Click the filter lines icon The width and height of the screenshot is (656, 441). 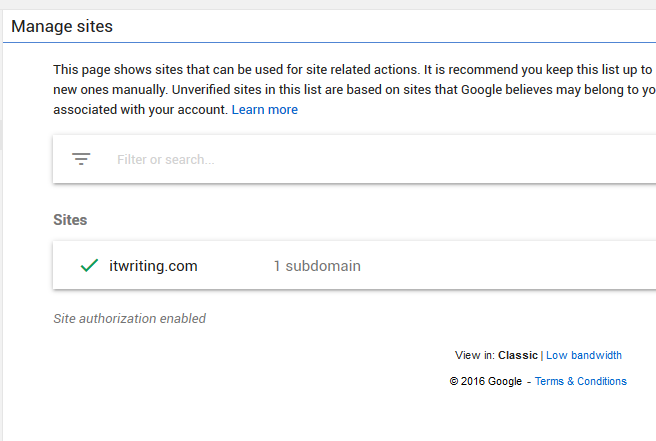[x=82, y=159]
